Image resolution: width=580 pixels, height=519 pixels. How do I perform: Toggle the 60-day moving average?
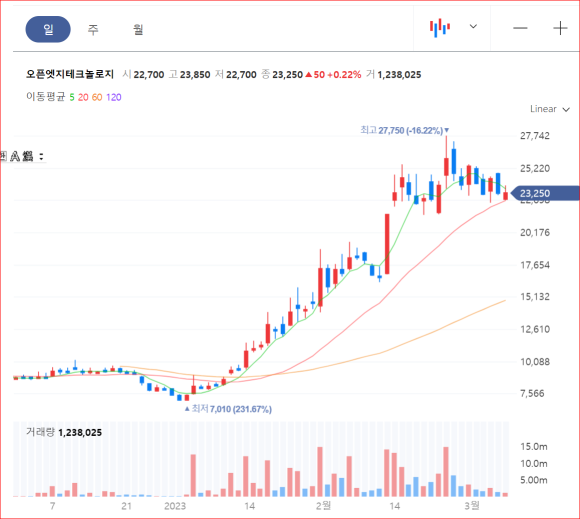tap(97, 97)
